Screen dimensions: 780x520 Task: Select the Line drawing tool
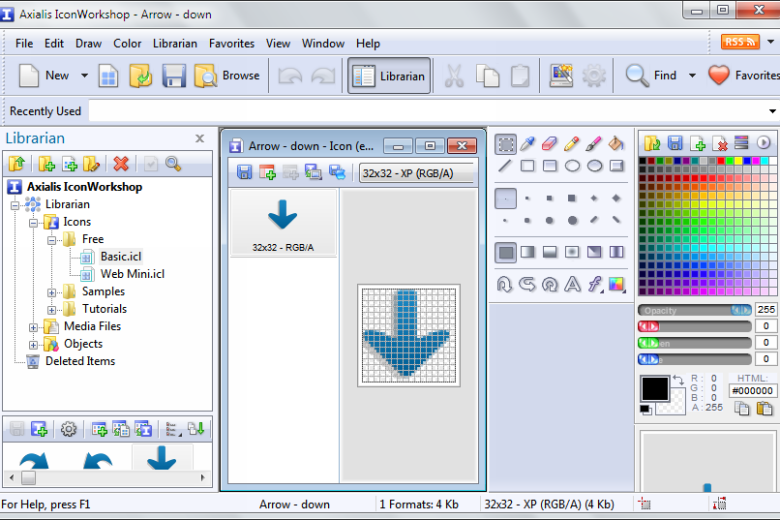(x=505, y=166)
